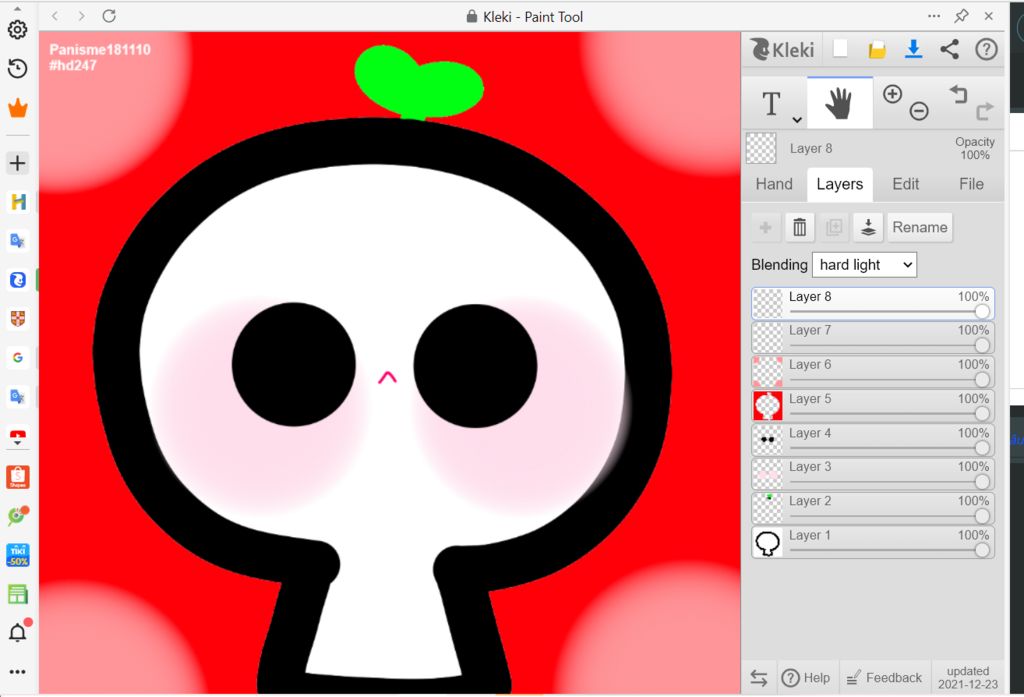The image size is (1024, 697).
Task: Select Layer 4 in the list
Action: tap(872, 440)
